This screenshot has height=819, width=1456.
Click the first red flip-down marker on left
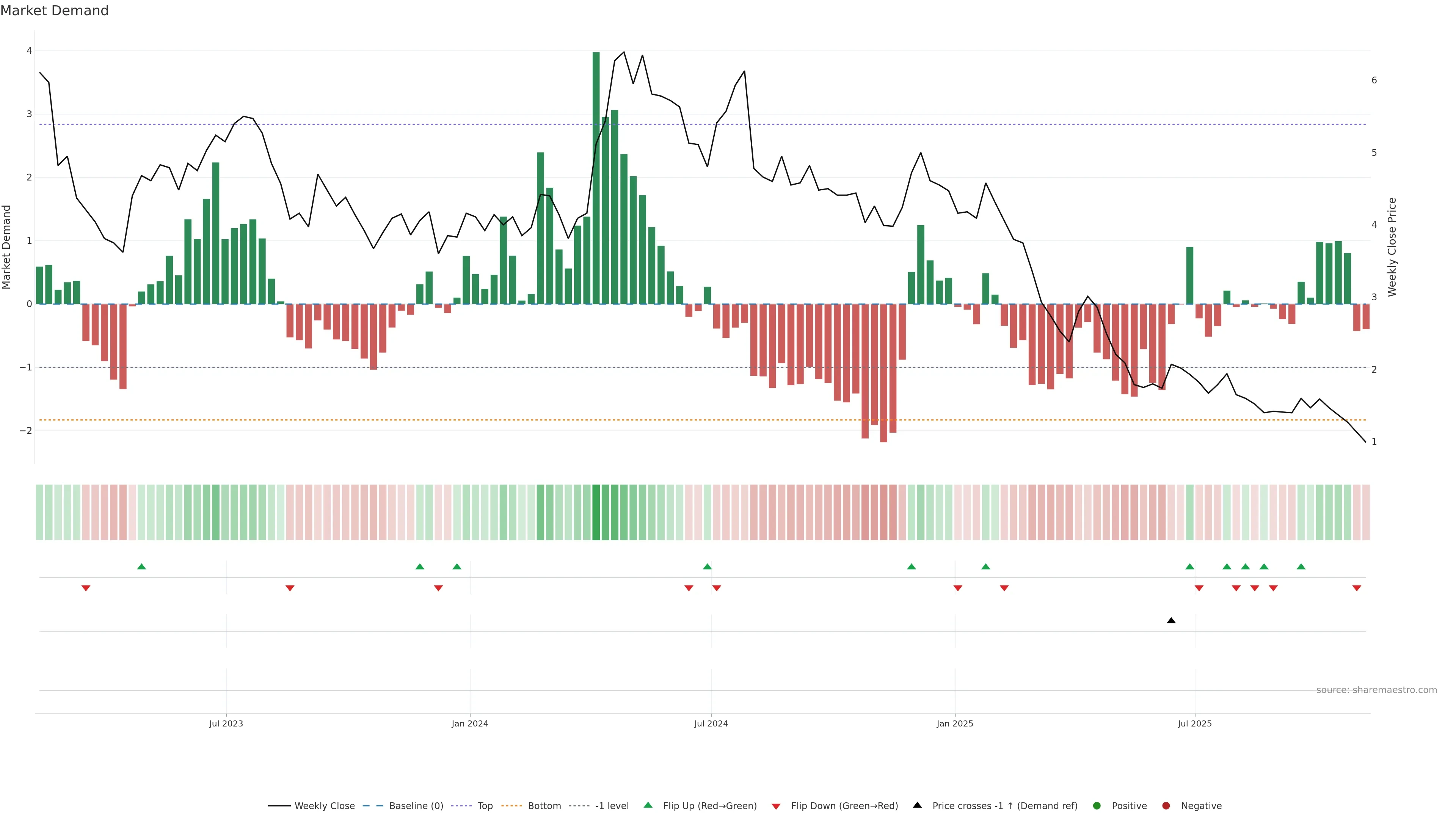pos(86,588)
